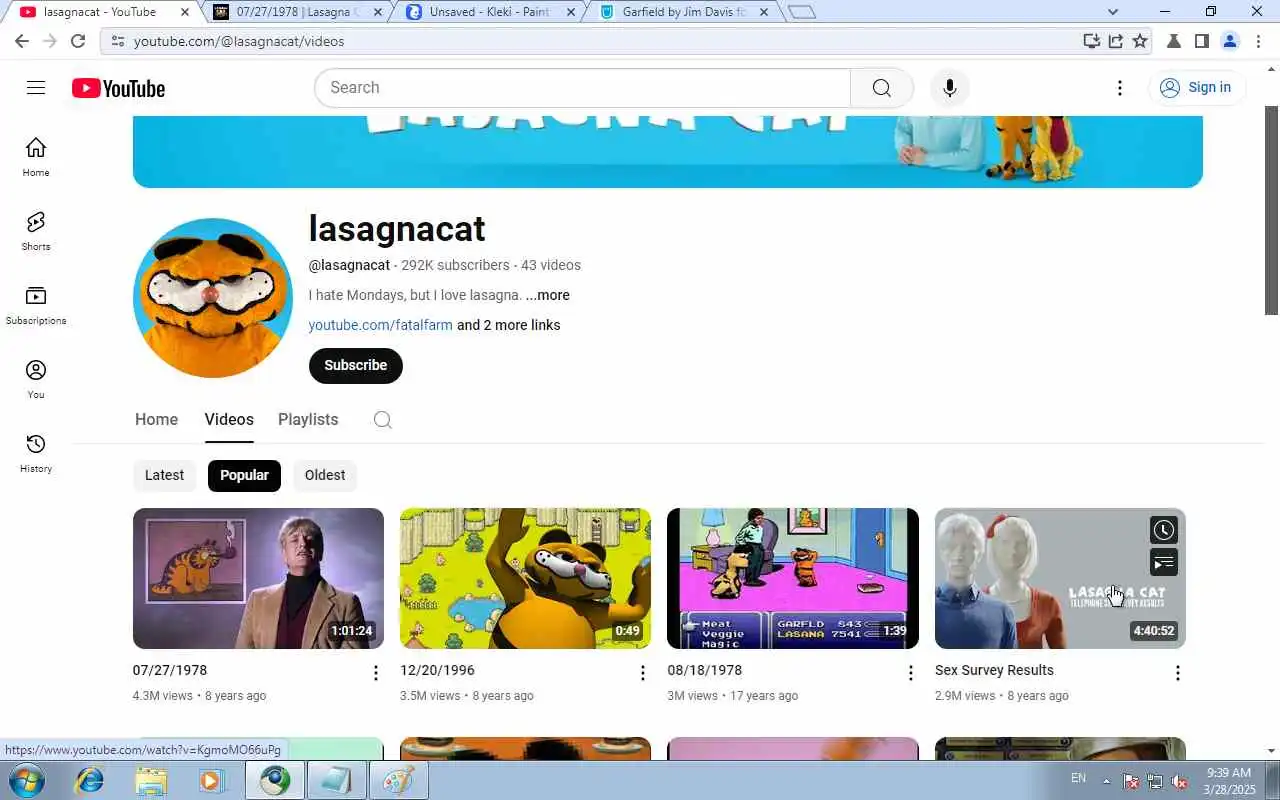Go to the YouTube logo homepage
Image resolution: width=1280 pixels, height=800 pixels.
118,88
